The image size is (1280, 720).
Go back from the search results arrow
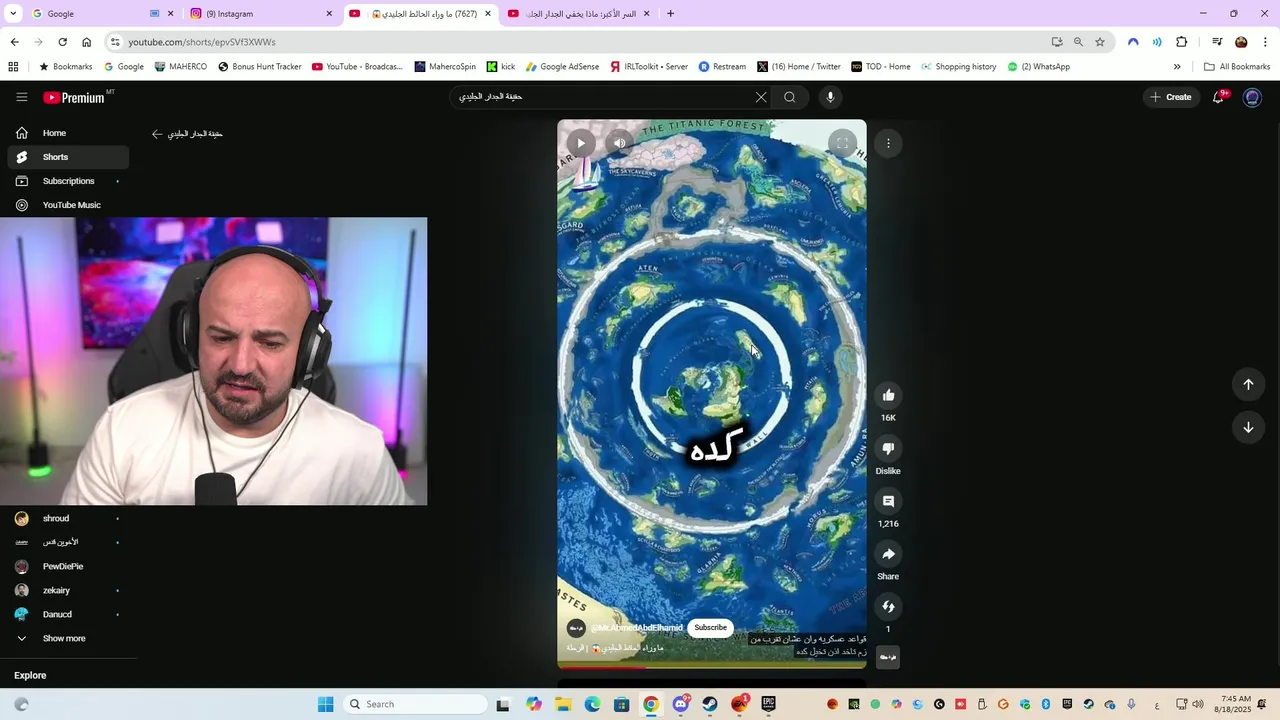coord(157,134)
